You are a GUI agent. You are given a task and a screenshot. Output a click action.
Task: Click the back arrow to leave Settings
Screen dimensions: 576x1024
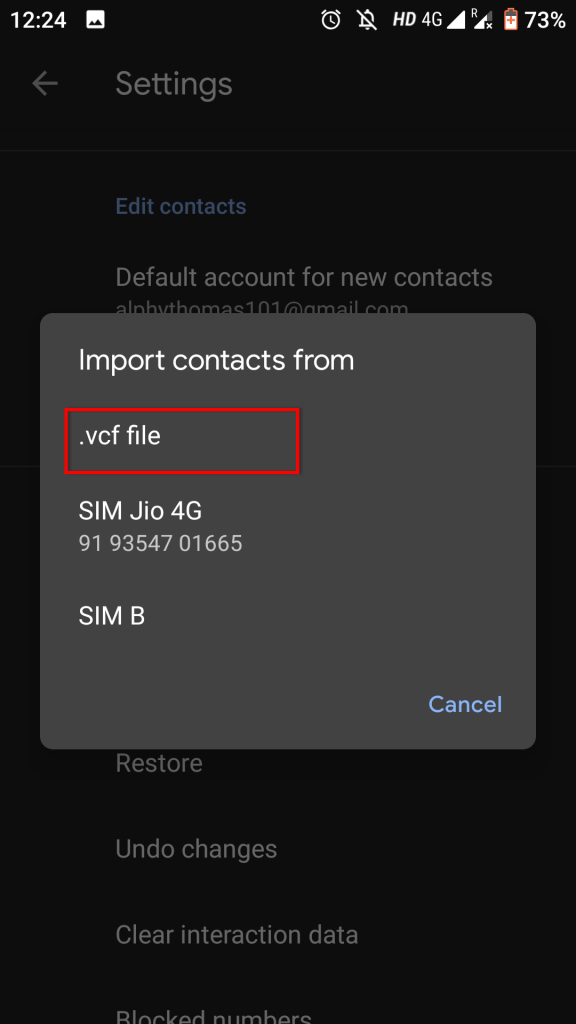45,84
